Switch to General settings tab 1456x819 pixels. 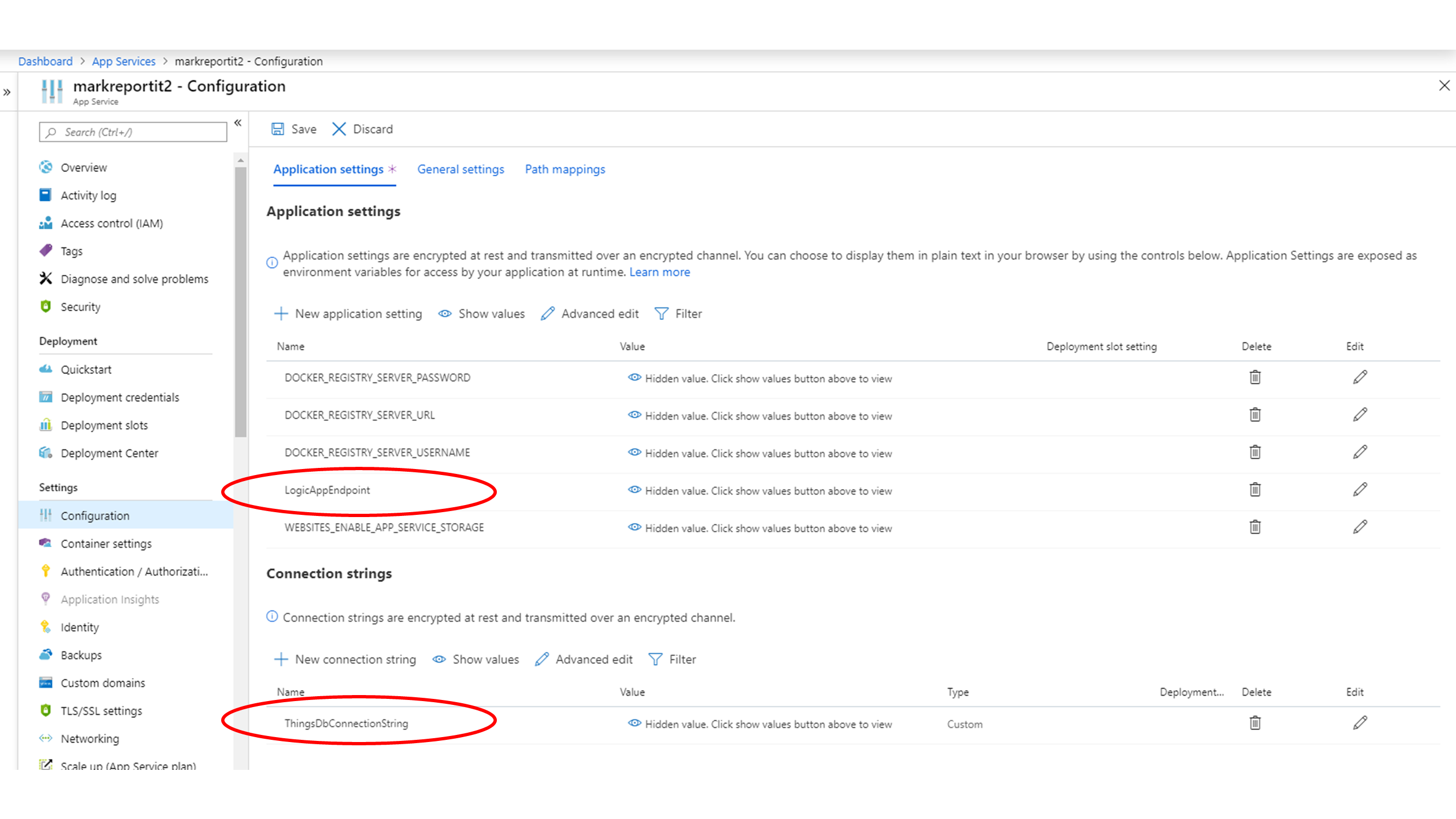pos(460,169)
